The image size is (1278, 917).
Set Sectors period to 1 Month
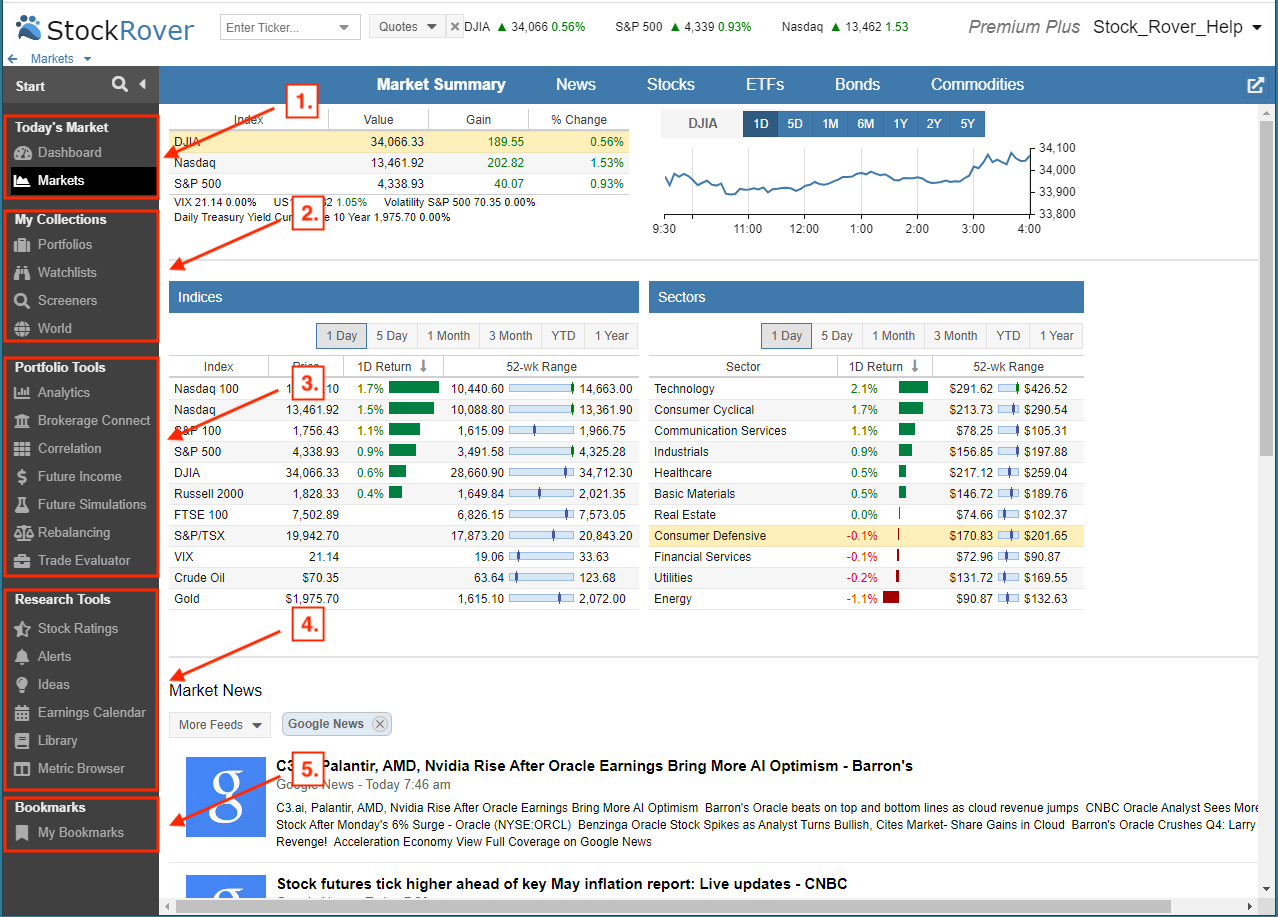(893, 336)
